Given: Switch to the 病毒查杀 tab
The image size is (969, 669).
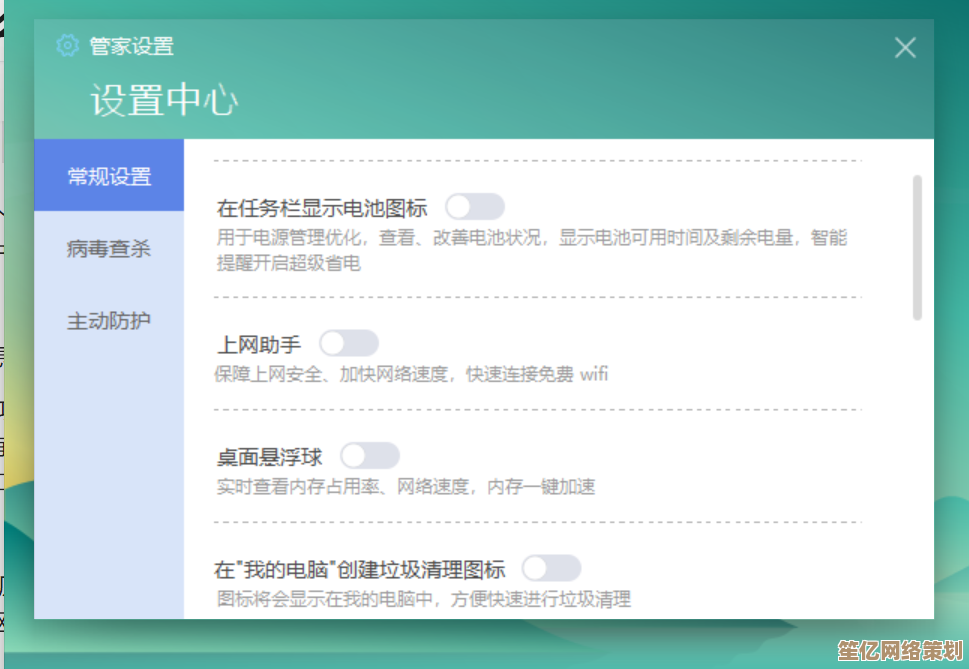Looking at the screenshot, I should pyautogui.click(x=108, y=248).
